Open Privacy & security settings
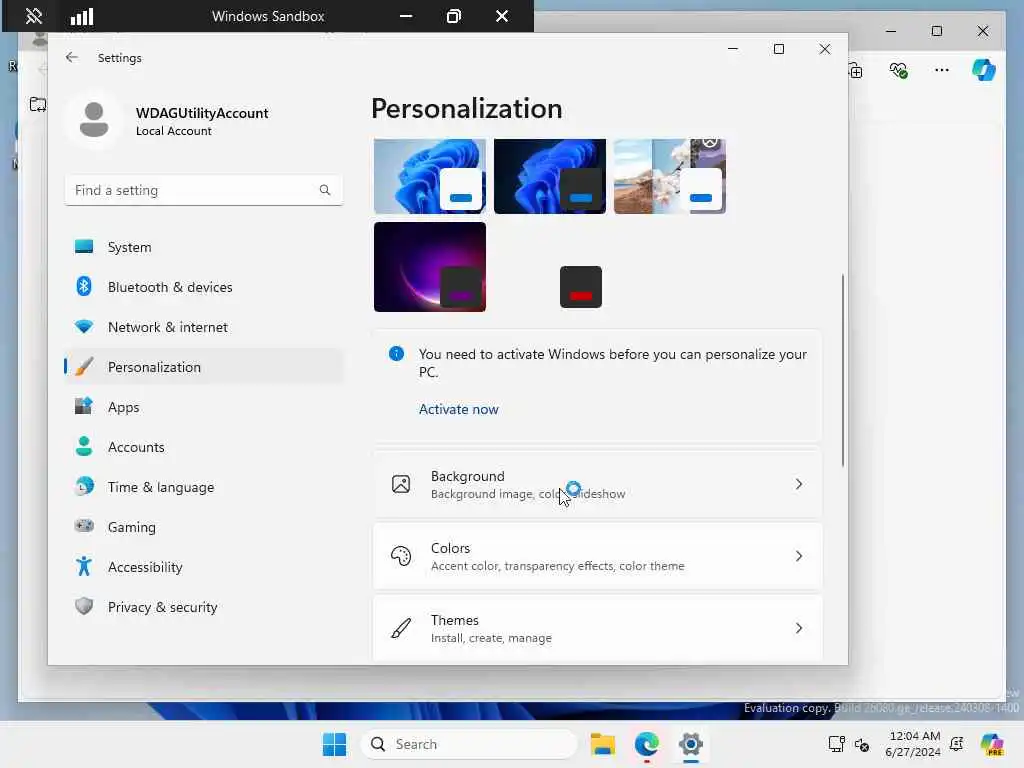The image size is (1024, 768). tap(204, 607)
